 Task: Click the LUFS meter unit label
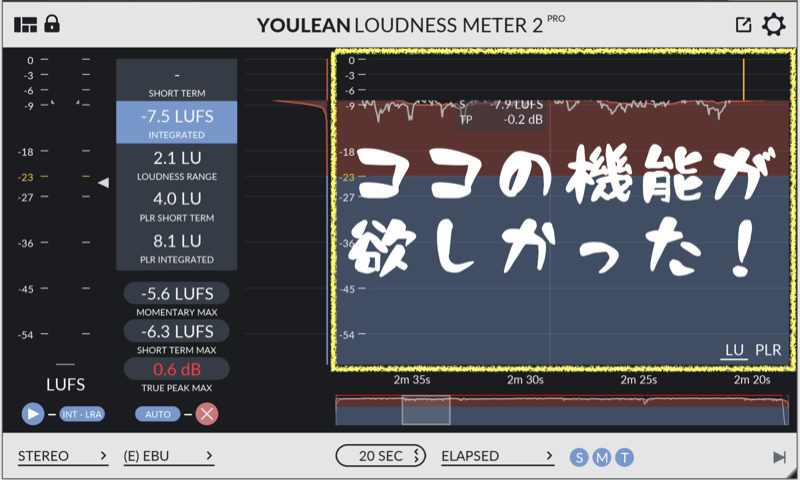click(65, 385)
